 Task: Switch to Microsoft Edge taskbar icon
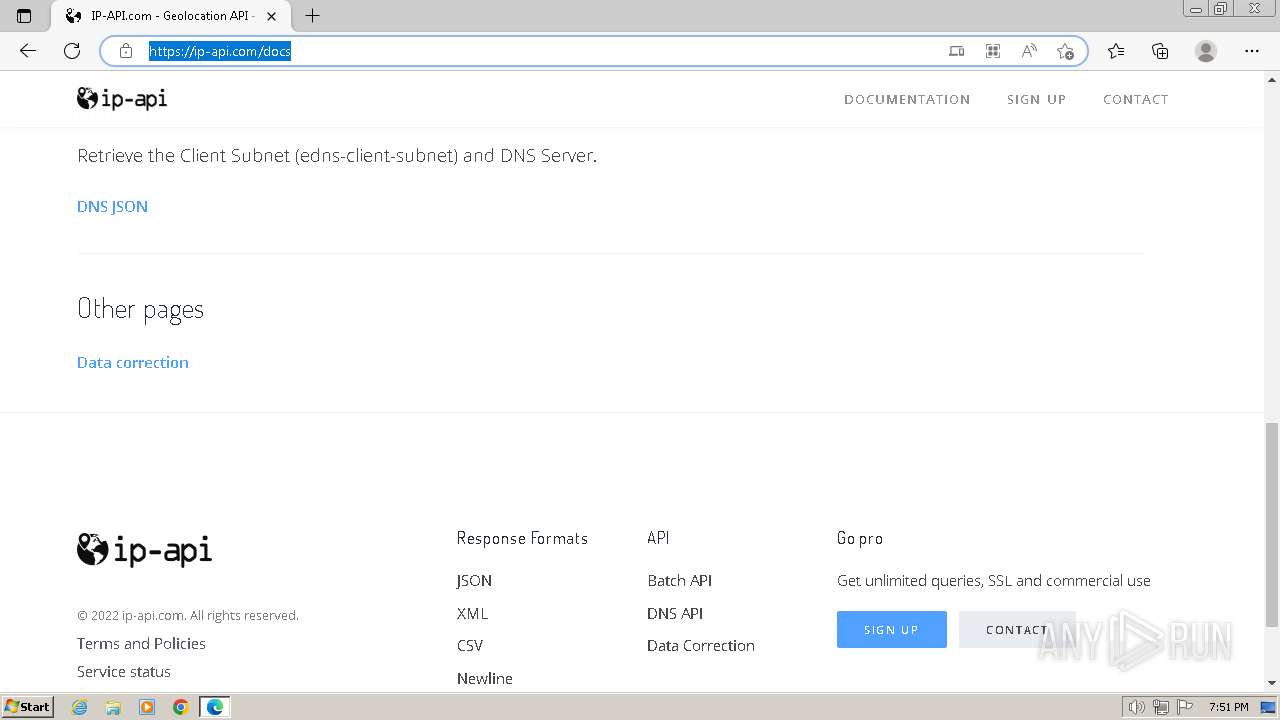215,707
